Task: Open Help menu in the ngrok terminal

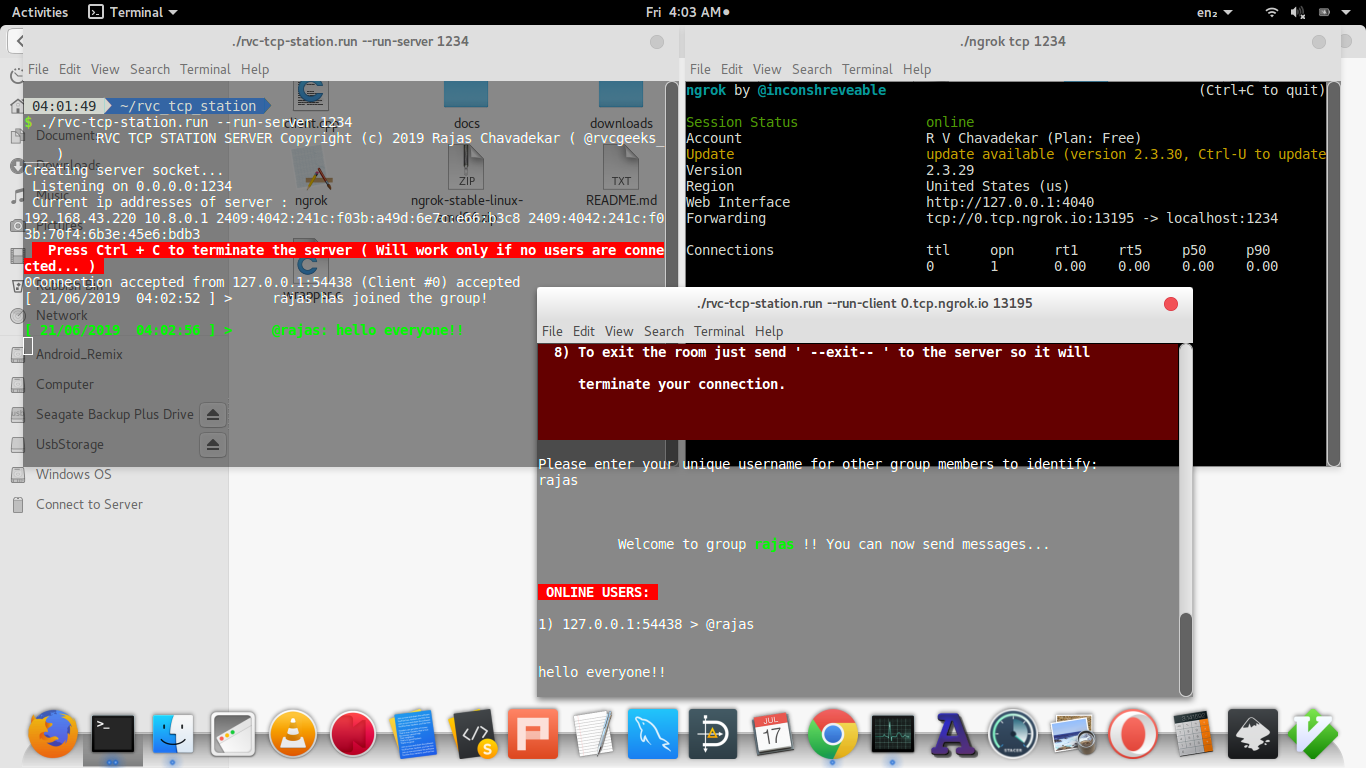Action: (917, 69)
